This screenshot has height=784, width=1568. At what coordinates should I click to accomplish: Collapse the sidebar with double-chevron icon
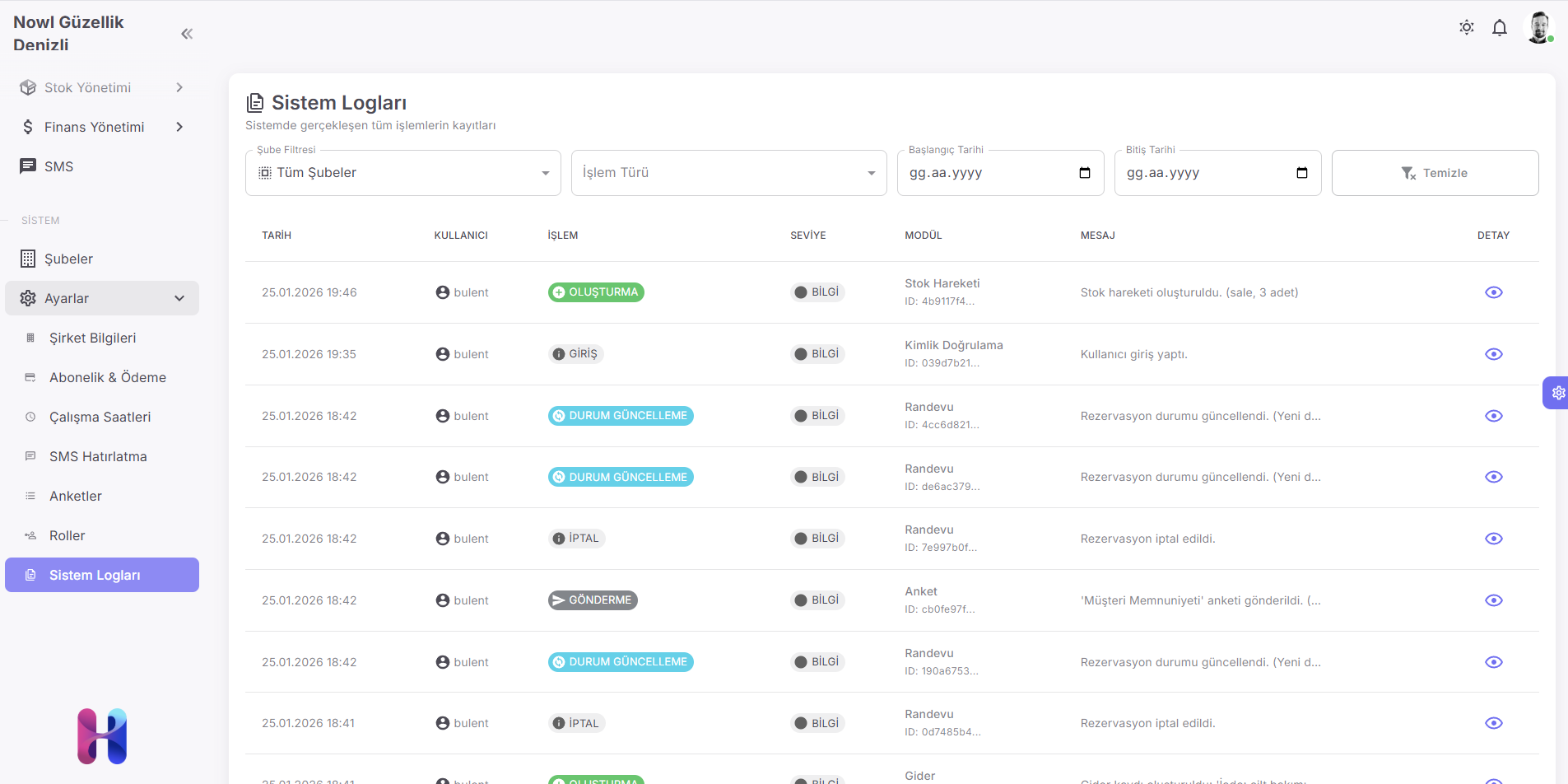[x=187, y=34]
